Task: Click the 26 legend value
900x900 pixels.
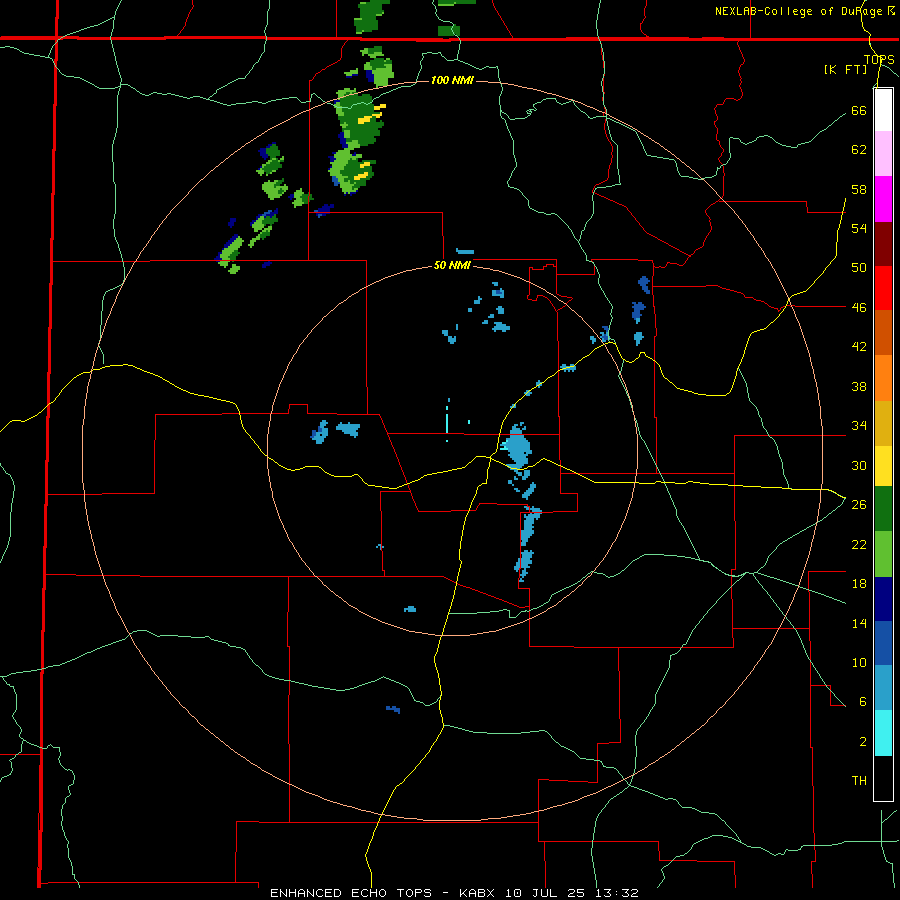Action: 859,505
